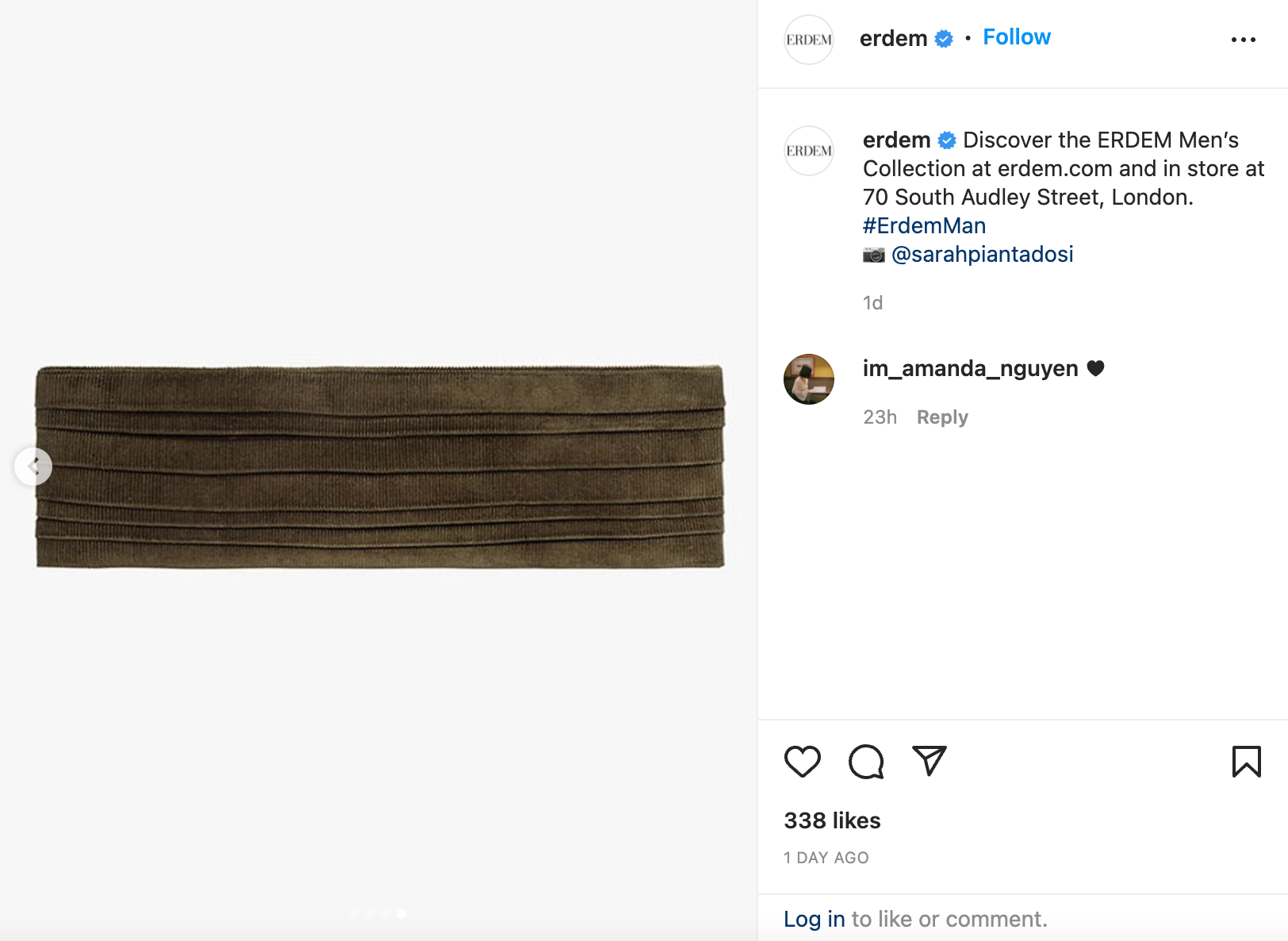This screenshot has height=941, width=1288.
Task: Reply to im_amanda_nguyen's comment
Action: [942, 417]
